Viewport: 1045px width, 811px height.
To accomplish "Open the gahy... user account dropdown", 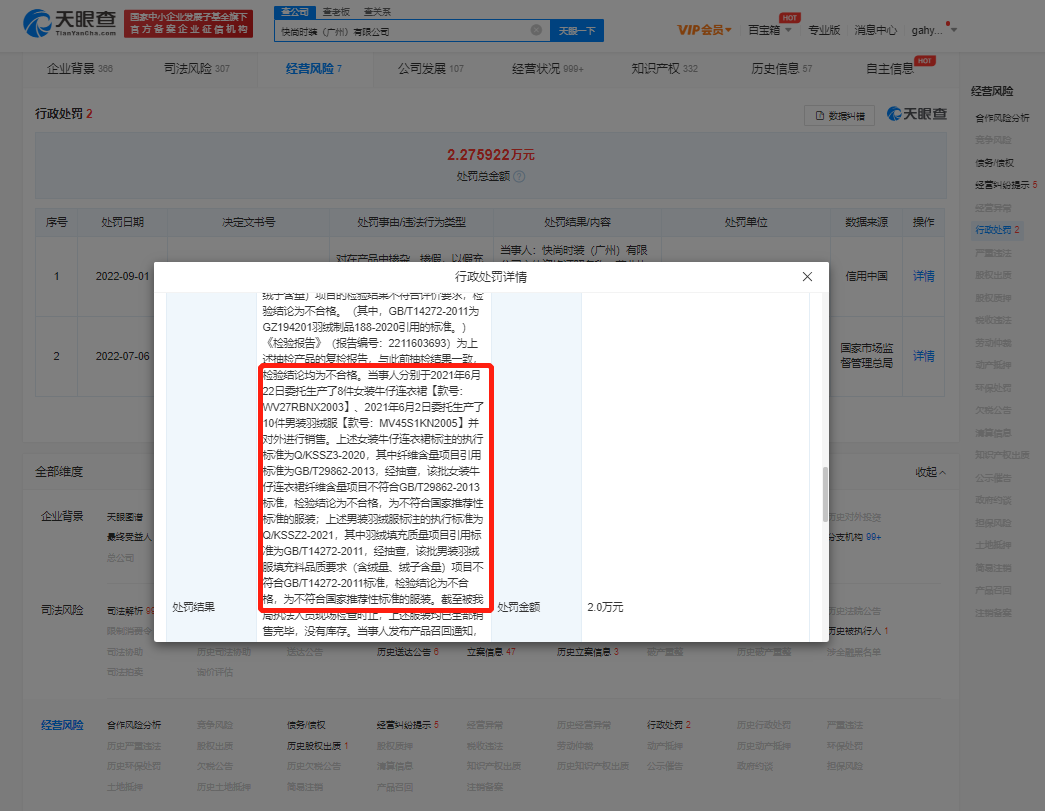I will click(x=932, y=30).
